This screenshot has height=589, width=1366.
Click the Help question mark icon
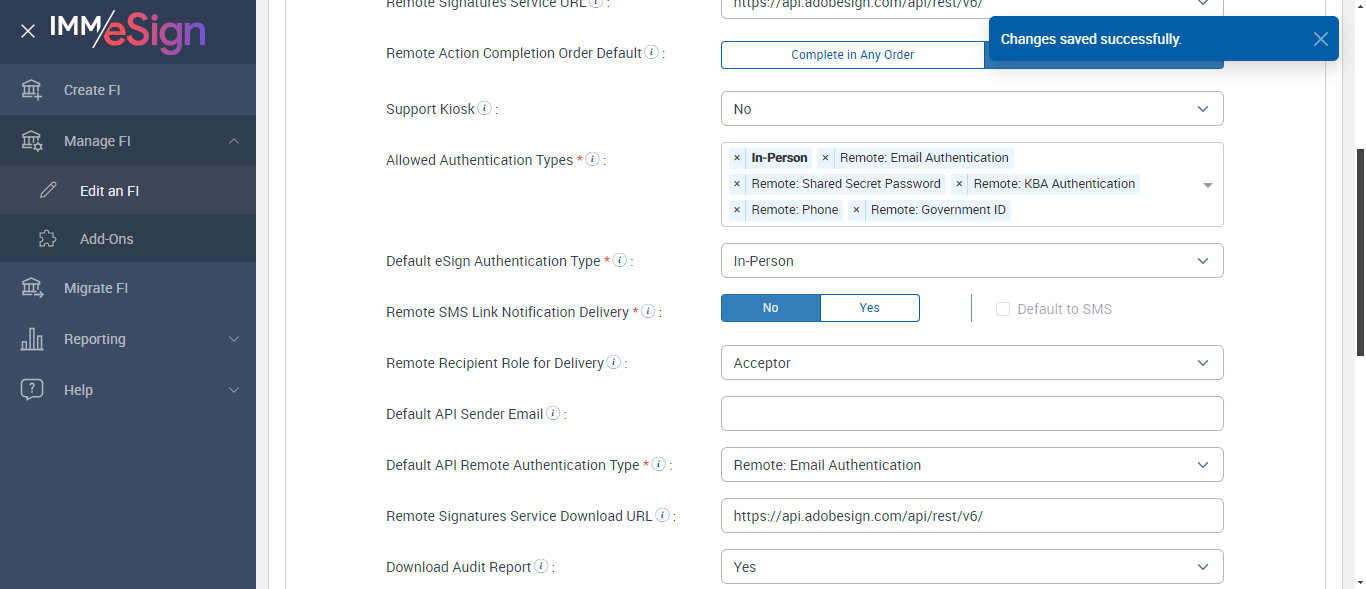point(32,390)
